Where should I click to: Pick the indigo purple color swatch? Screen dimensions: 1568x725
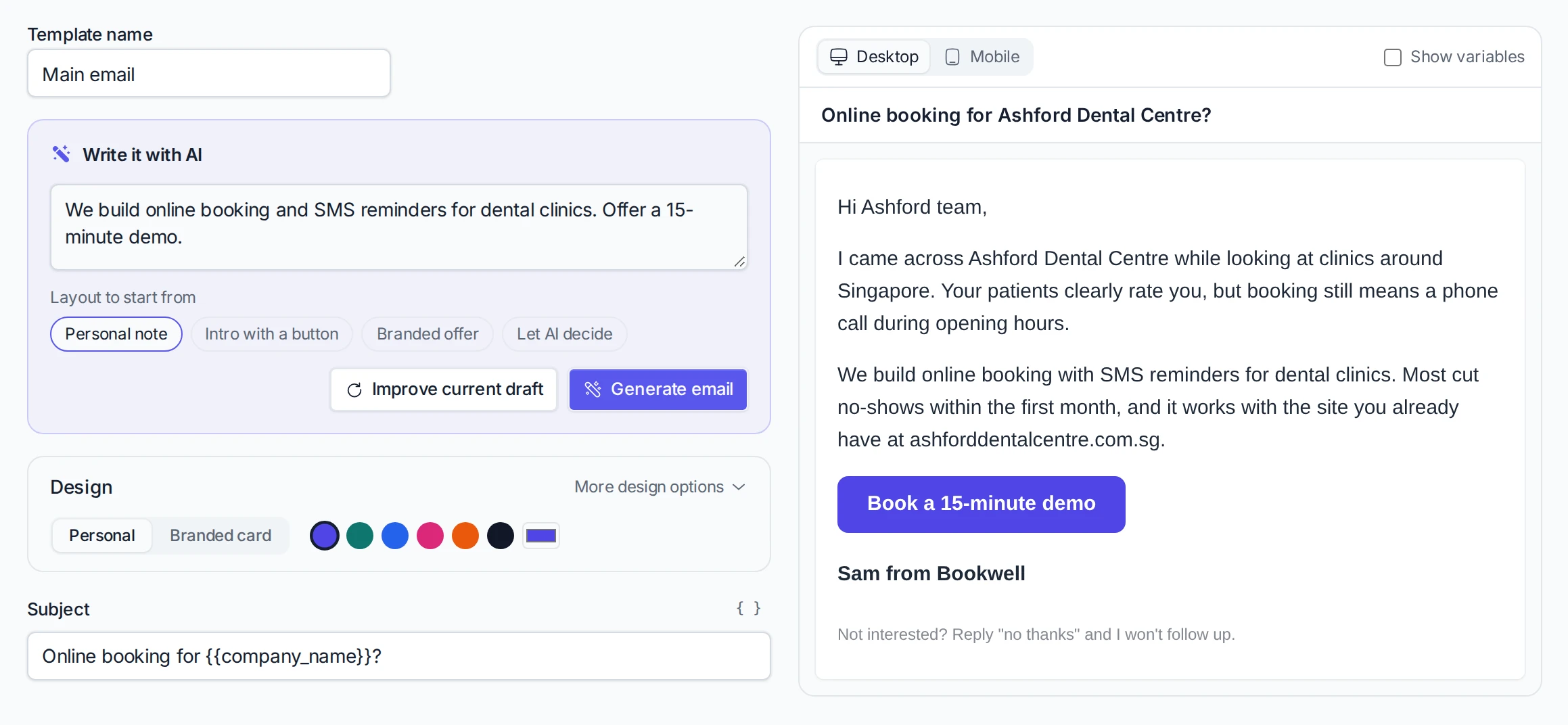(325, 536)
